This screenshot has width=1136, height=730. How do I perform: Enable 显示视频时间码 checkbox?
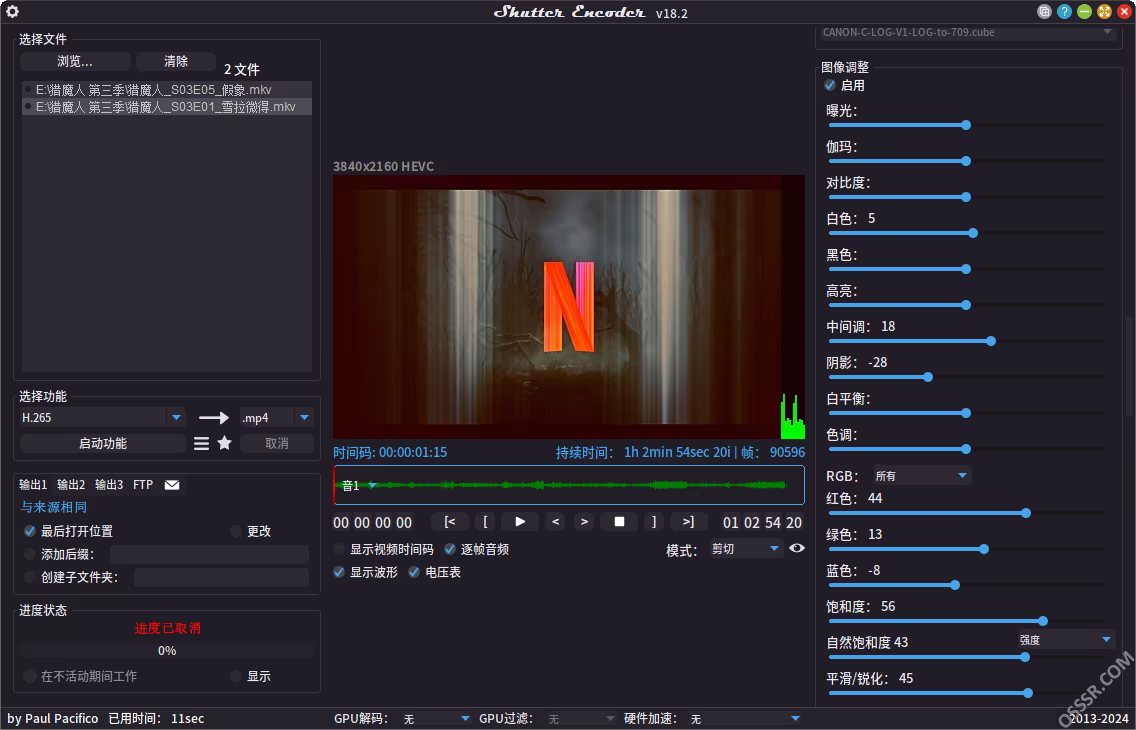point(339,549)
